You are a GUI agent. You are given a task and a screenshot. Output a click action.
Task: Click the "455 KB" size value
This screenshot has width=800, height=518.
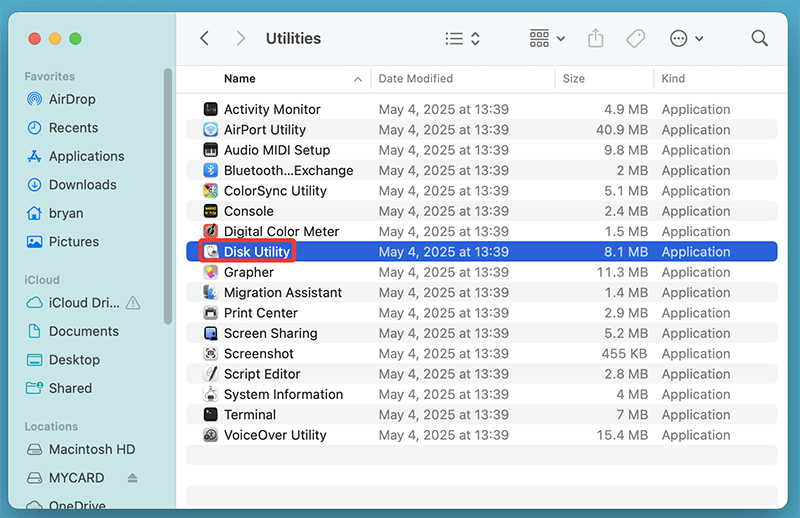coord(624,354)
